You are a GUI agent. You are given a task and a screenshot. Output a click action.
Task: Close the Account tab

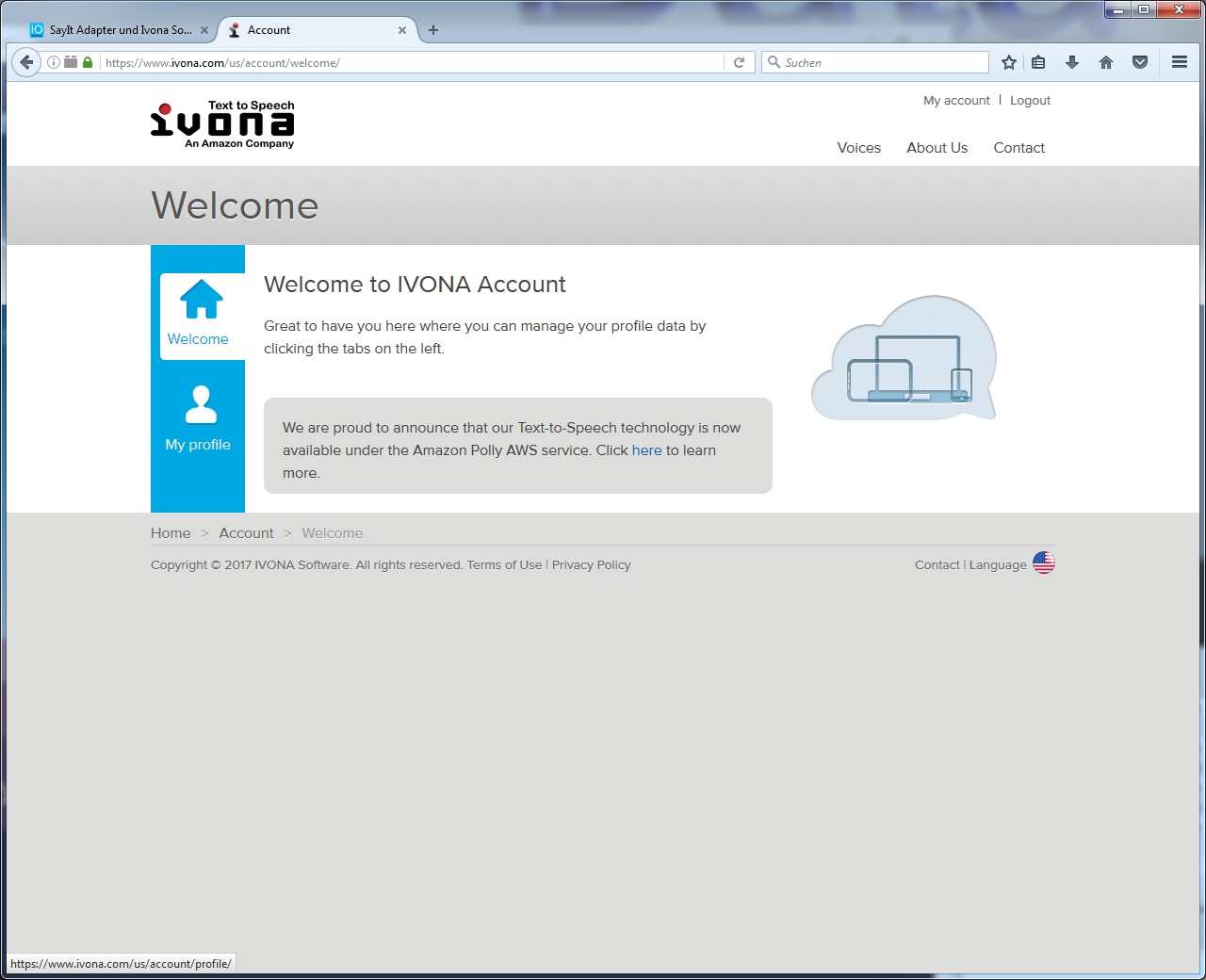[402, 30]
